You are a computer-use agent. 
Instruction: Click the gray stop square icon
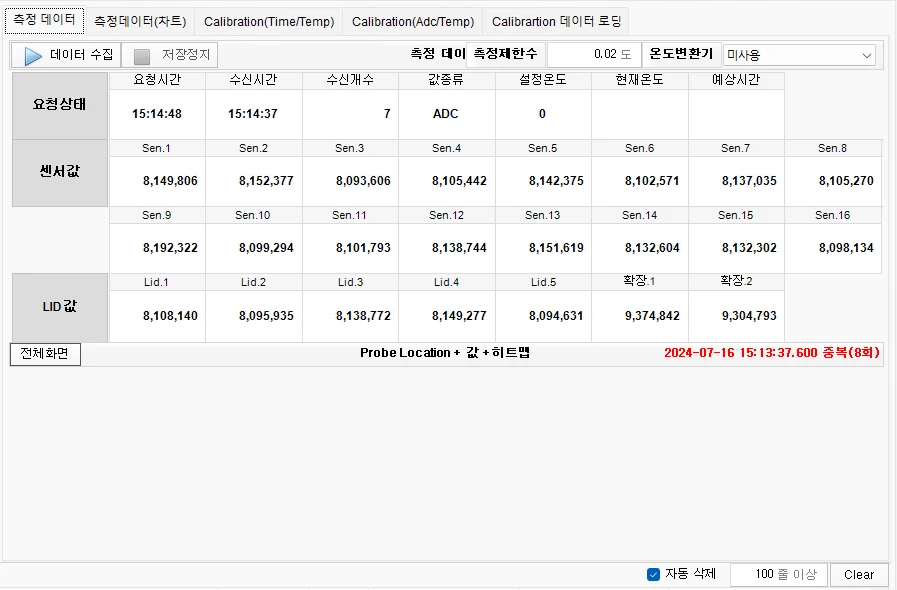(x=141, y=56)
